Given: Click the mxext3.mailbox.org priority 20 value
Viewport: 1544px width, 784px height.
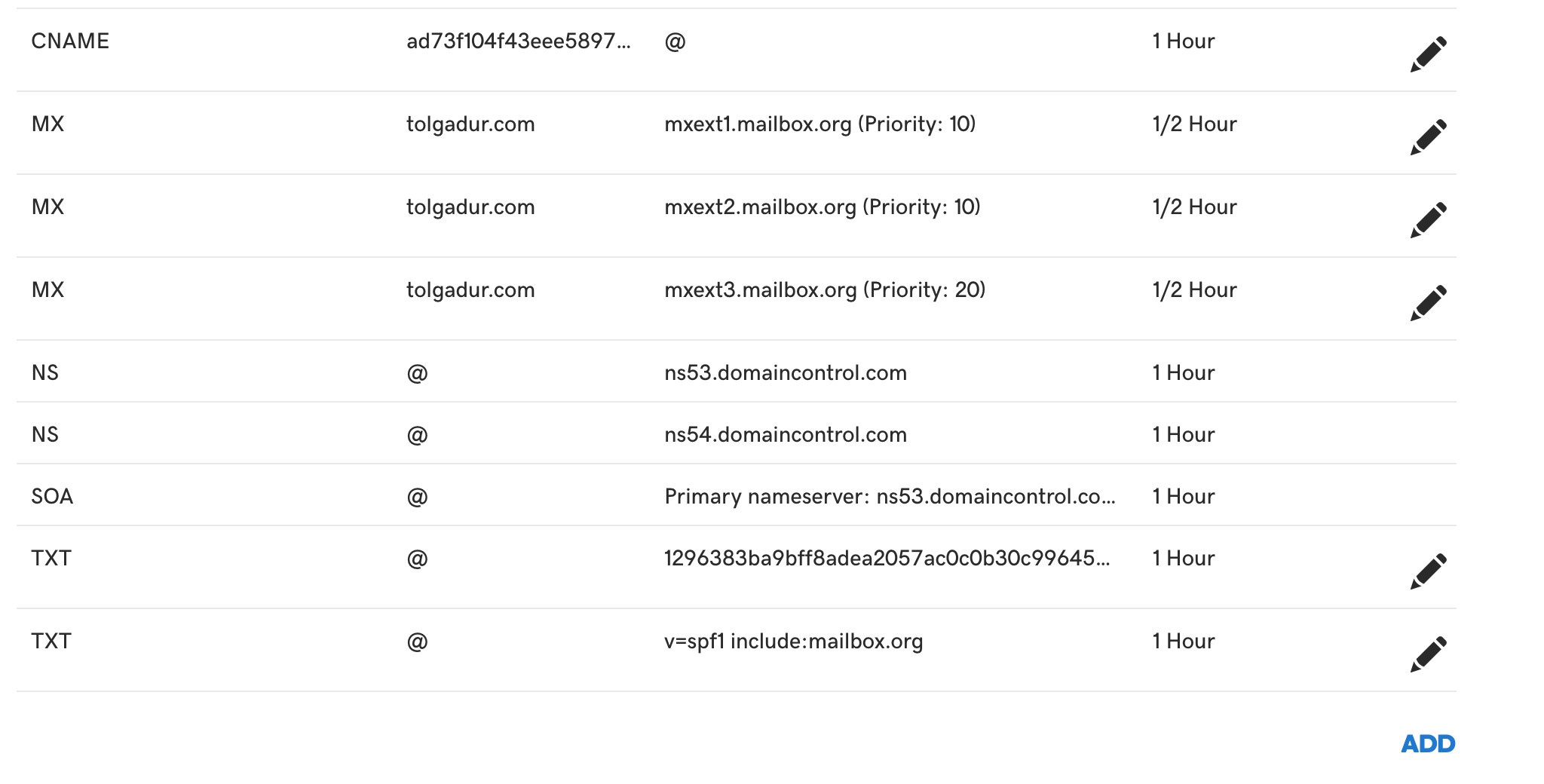Looking at the screenshot, I should coord(825,290).
